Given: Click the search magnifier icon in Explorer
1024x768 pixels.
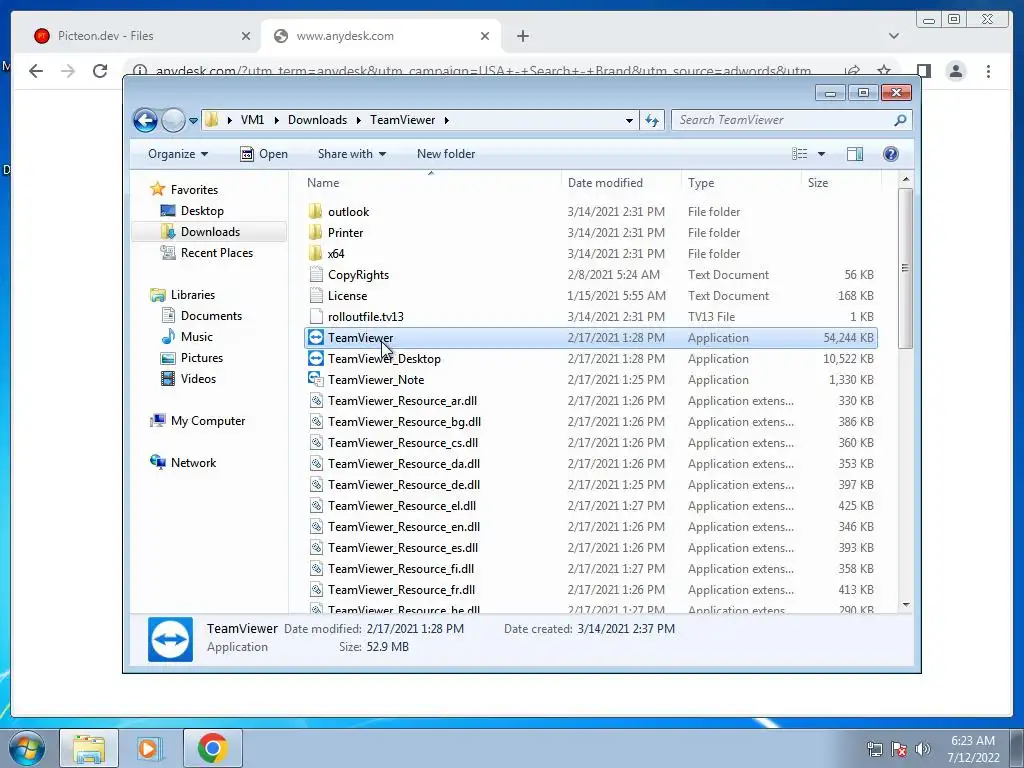Looking at the screenshot, I should (900, 120).
